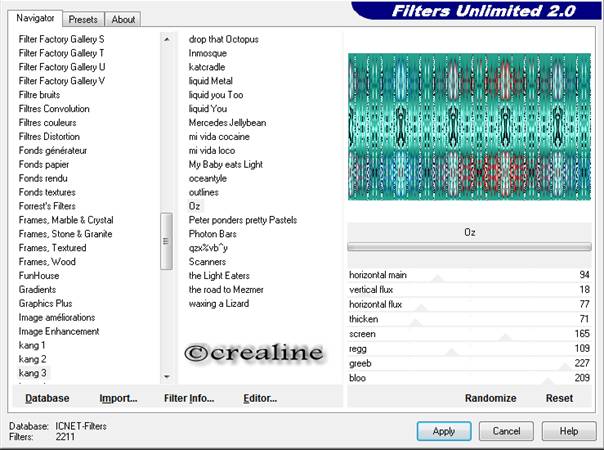The height and width of the screenshot is (450, 604).
Task: Launch the Editor... button
Action: pos(260,398)
